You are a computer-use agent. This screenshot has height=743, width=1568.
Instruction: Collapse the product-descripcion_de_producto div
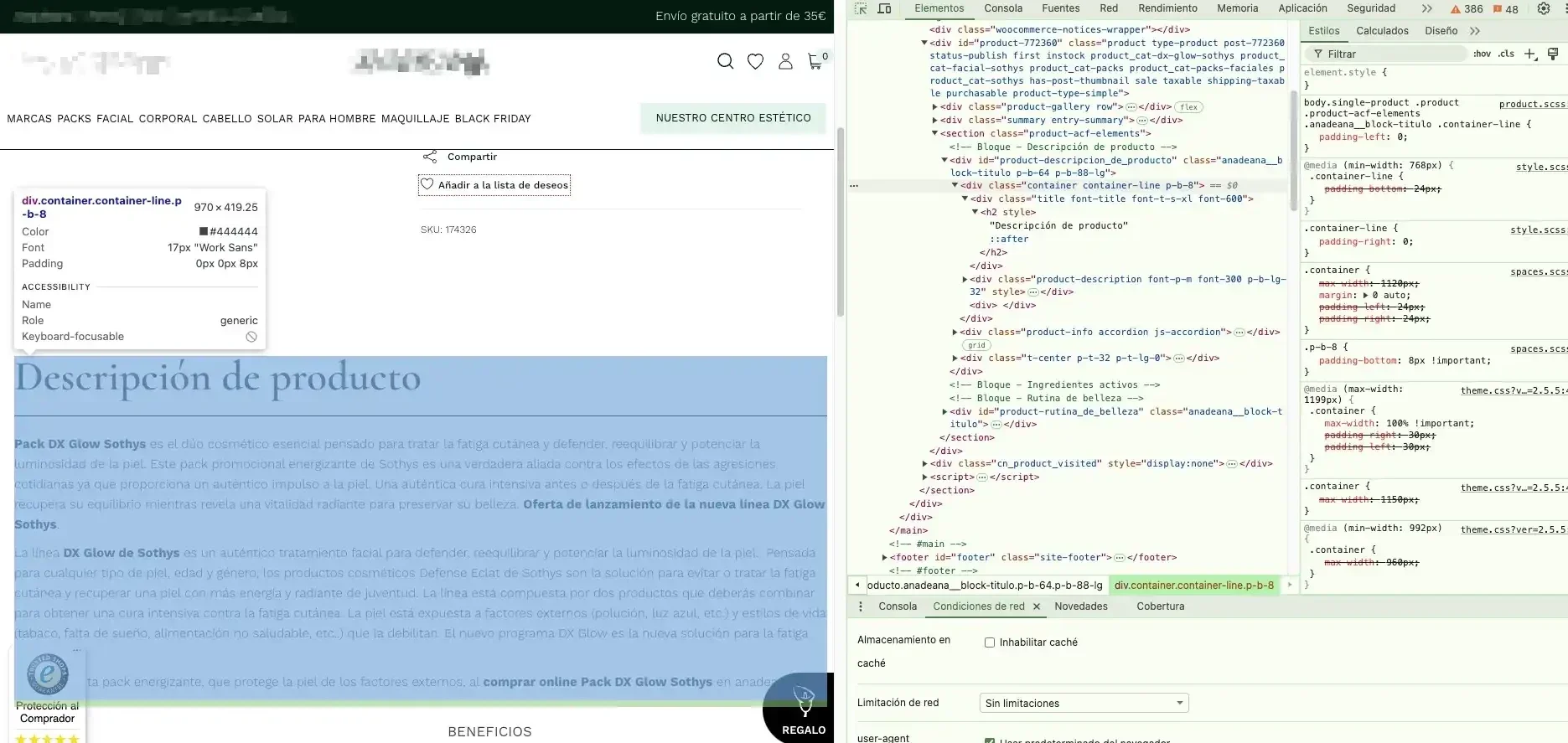tap(944, 160)
